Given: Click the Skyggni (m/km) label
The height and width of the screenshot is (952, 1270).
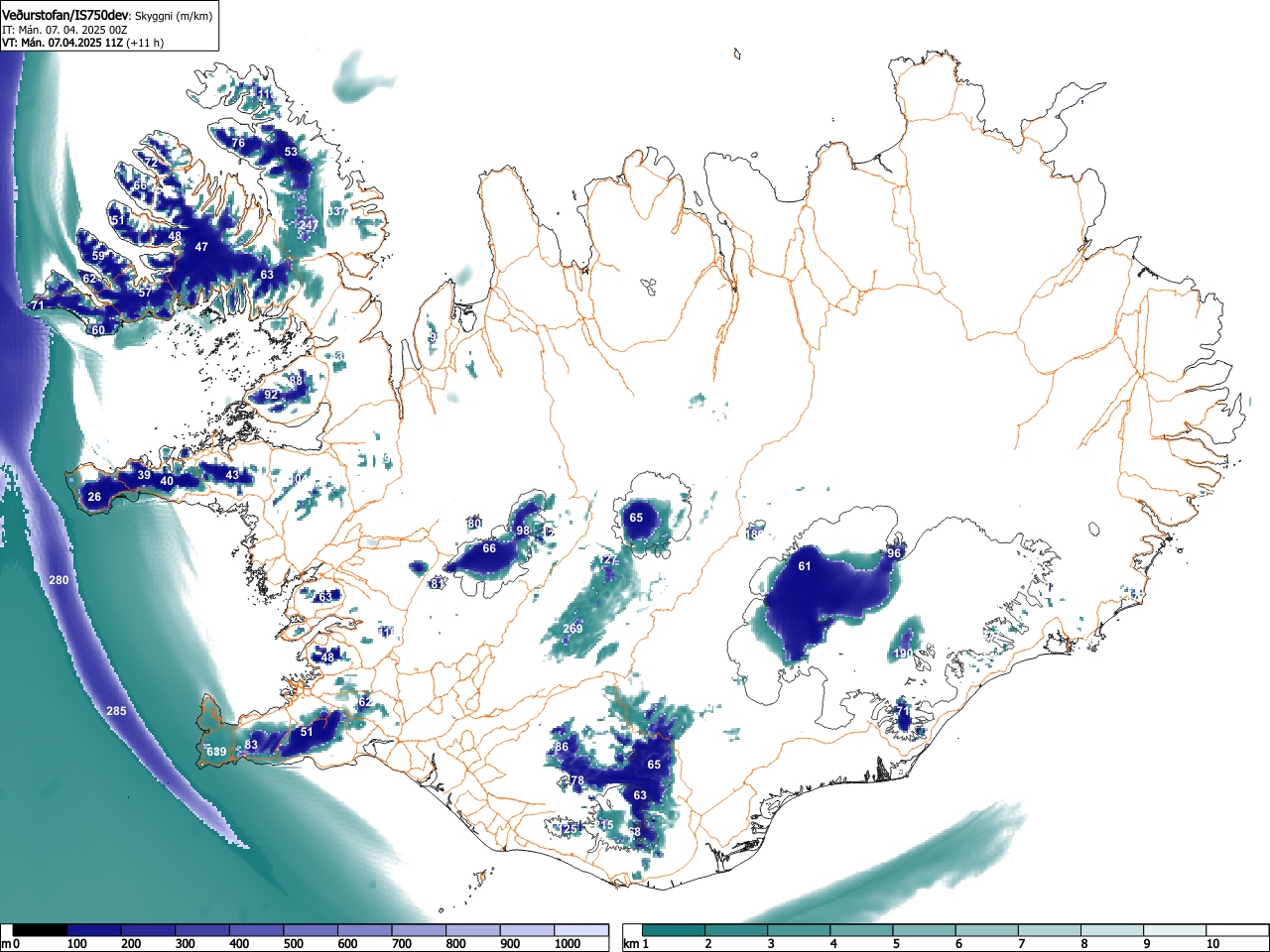Looking at the screenshot, I should coord(172,15).
